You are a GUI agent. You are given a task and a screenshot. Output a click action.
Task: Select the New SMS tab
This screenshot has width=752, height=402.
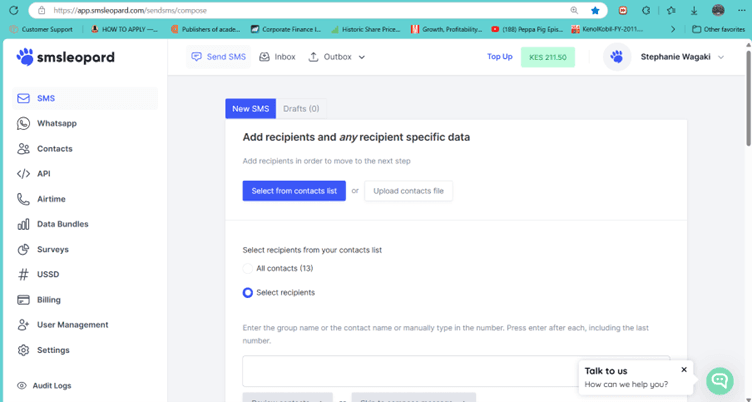pos(250,109)
